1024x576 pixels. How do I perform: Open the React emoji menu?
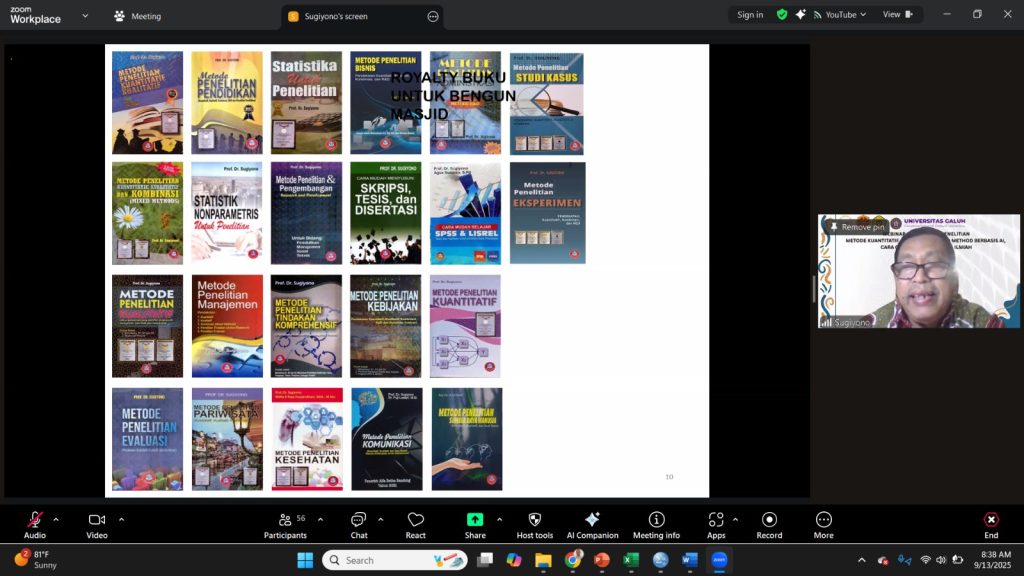[x=416, y=524]
